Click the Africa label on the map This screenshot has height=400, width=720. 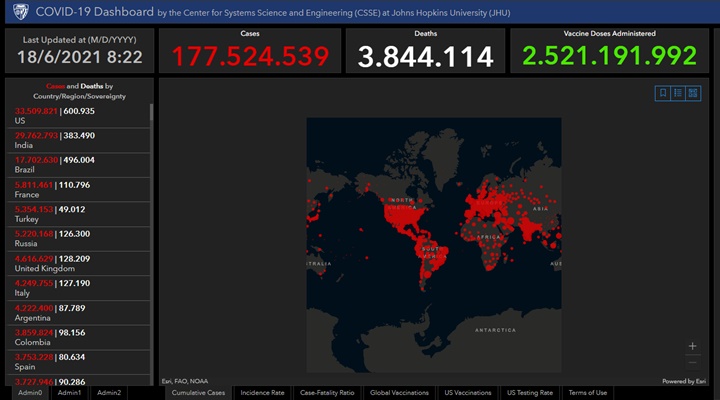coord(488,237)
